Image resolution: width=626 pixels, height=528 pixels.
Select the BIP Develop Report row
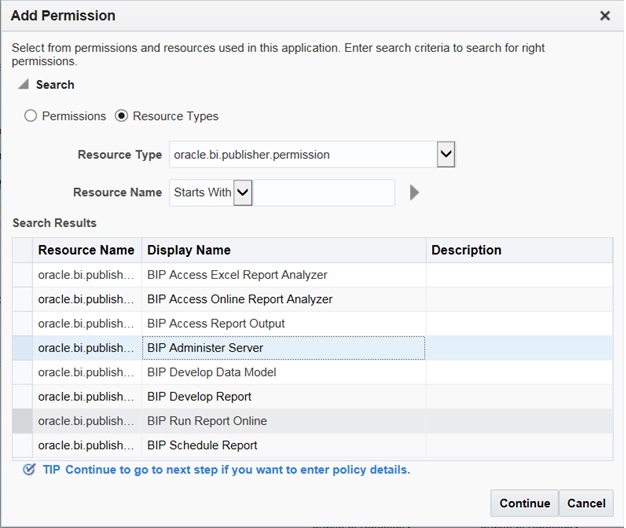coord(199,397)
